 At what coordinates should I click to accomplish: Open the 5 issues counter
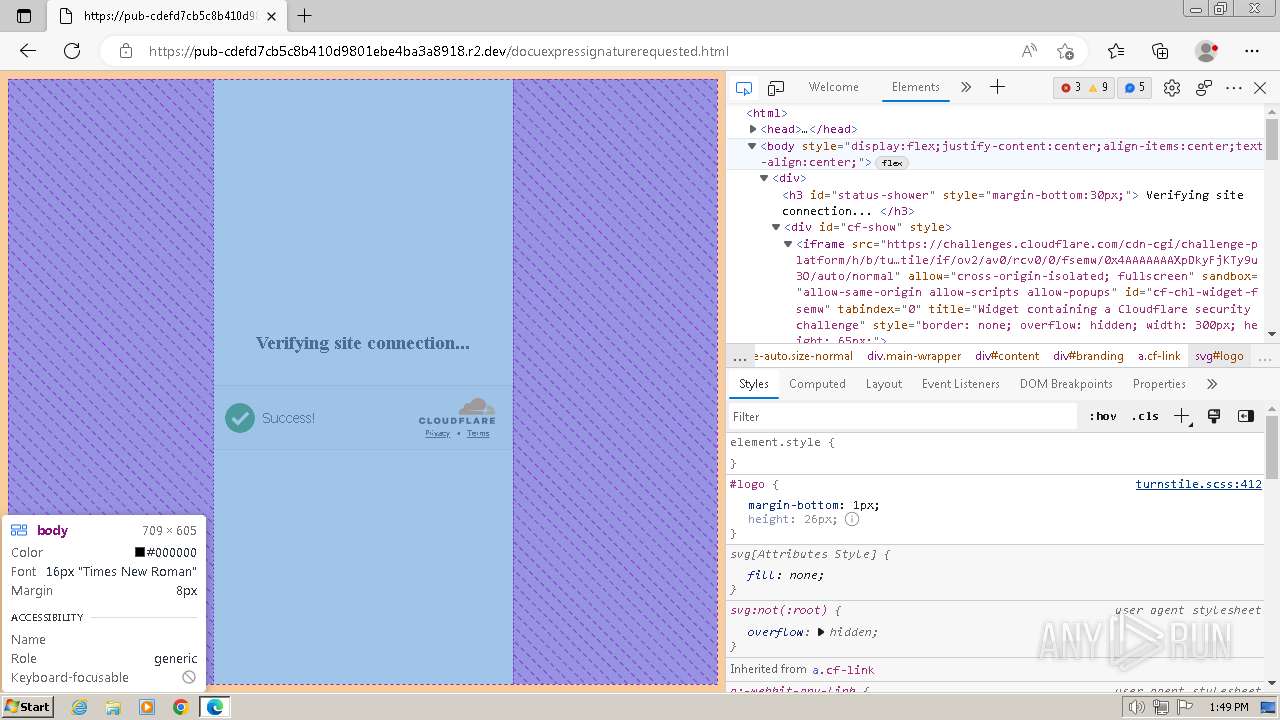point(1134,88)
